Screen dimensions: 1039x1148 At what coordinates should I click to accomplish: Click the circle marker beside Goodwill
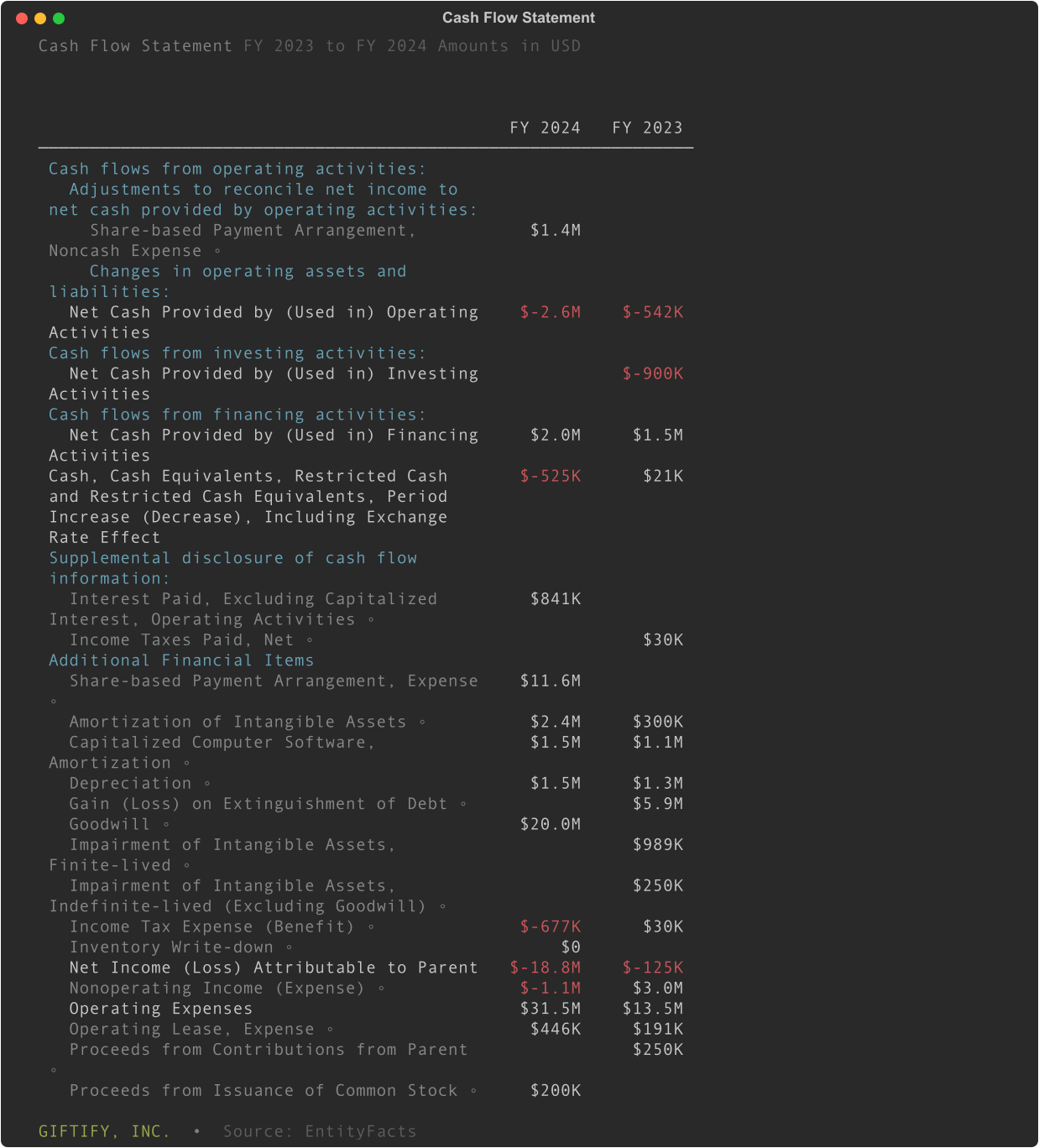166,826
